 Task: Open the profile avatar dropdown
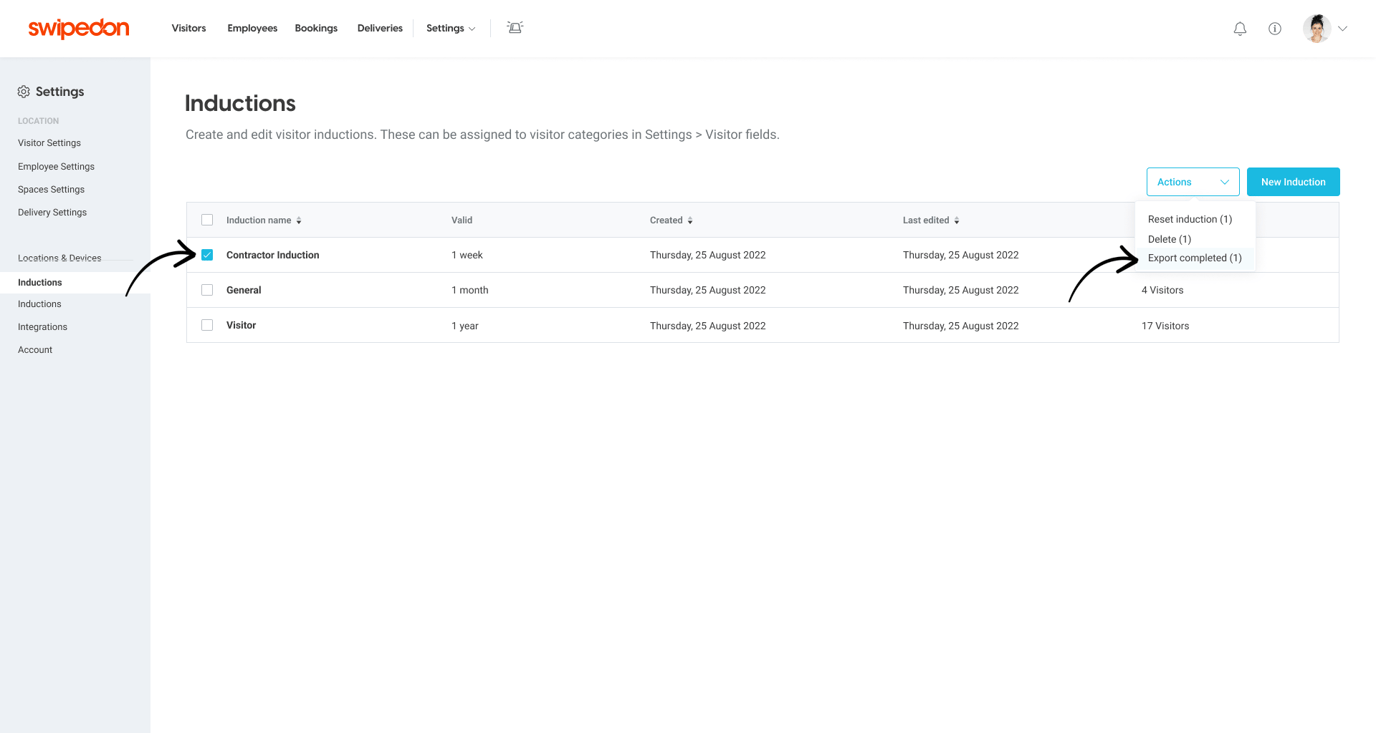tap(1342, 28)
